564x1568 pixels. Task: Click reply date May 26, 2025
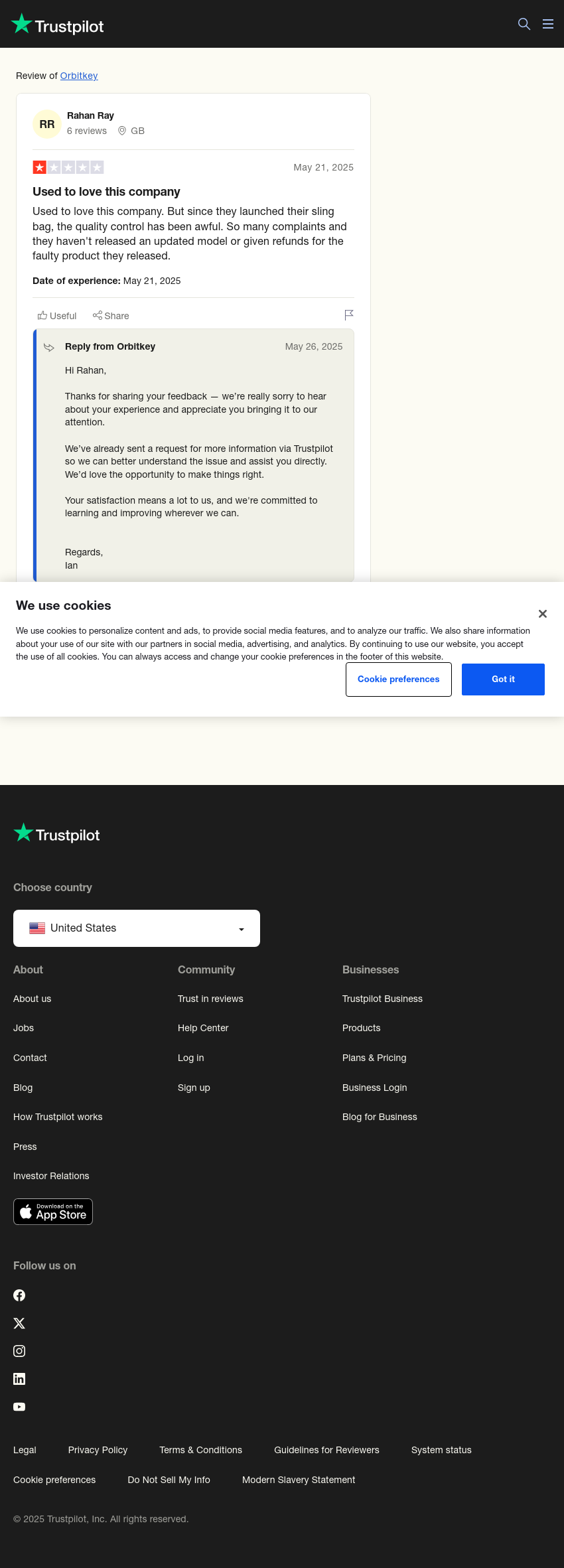(x=314, y=346)
